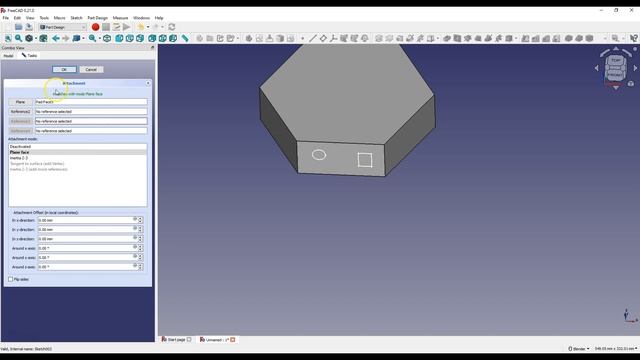Viewport: 640px width, 360px height.
Task: Click the Macros list icon
Action: click(x=116, y=27)
